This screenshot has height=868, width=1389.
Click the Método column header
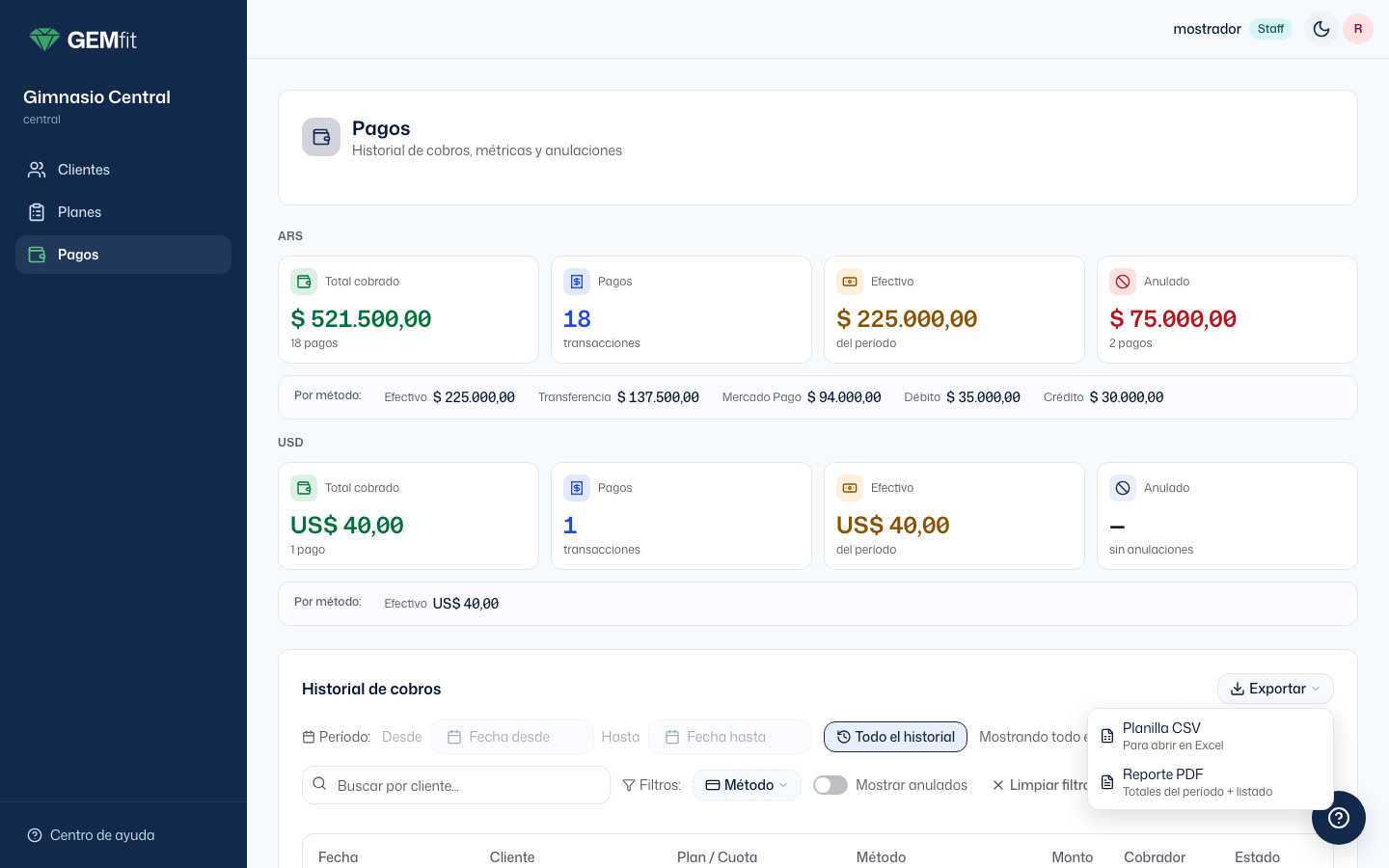click(881, 857)
